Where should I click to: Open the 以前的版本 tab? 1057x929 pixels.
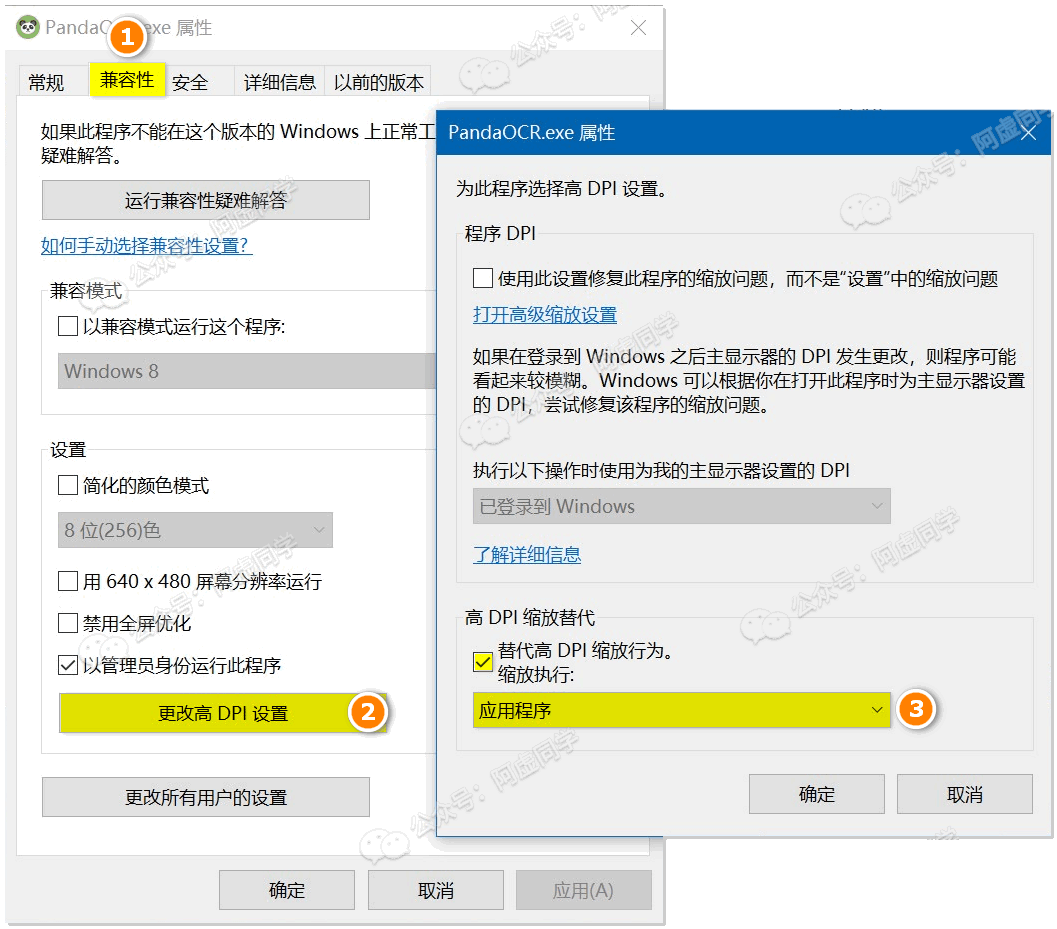click(x=378, y=83)
